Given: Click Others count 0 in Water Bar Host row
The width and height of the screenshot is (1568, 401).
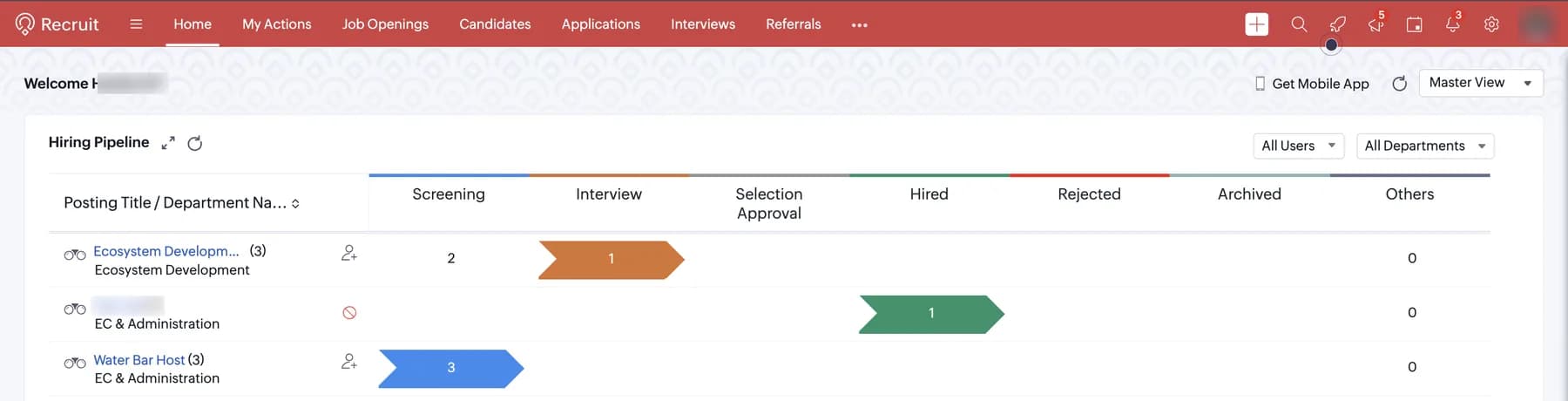Looking at the screenshot, I should click(x=1412, y=367).
